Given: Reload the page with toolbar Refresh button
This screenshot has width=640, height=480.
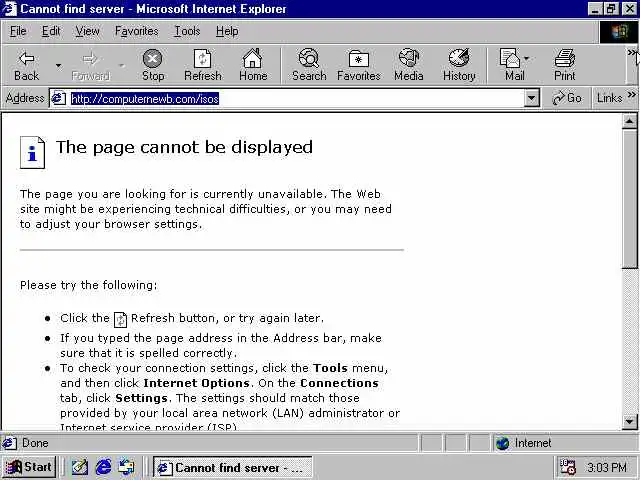Looking at the screenshot, I should tap(203, 65).
